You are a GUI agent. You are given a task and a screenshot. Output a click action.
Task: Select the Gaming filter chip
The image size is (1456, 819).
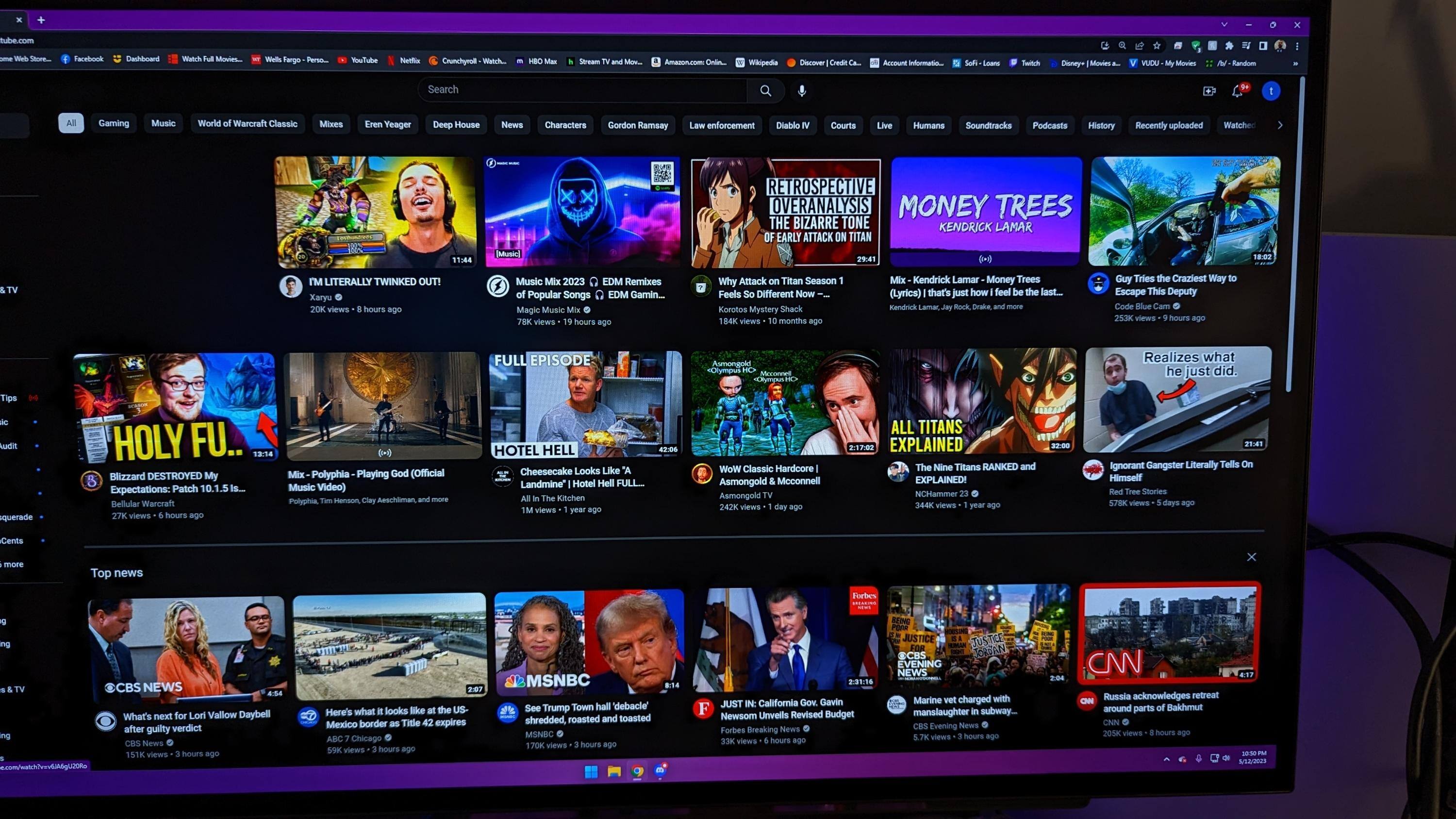tap(114, 123)
